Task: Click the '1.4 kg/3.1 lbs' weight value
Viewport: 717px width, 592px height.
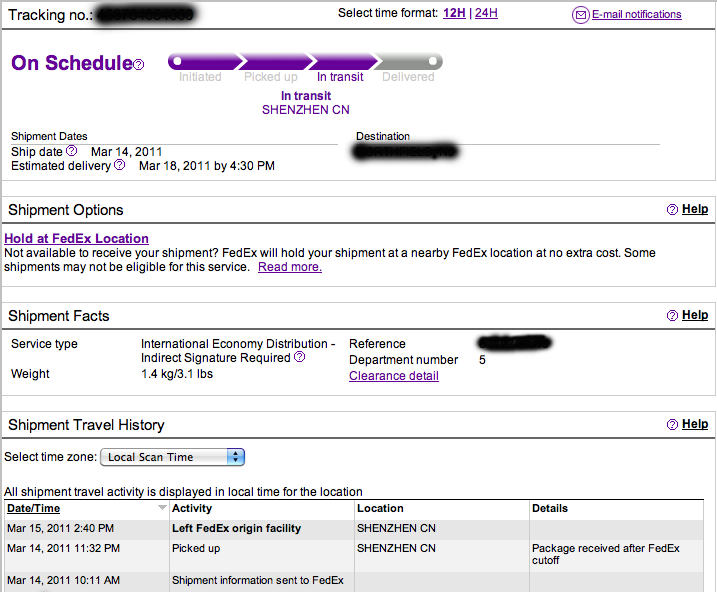Action: point(177,374)
